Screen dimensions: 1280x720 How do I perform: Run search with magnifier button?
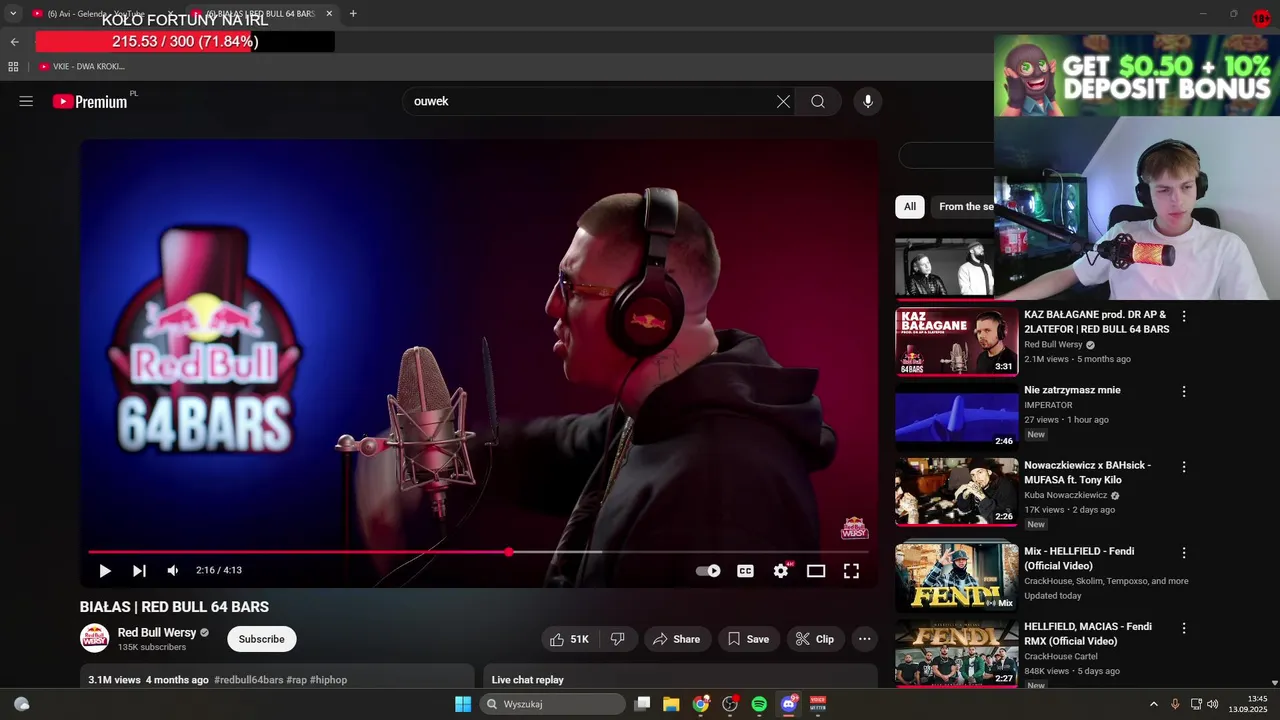point(818,101)
